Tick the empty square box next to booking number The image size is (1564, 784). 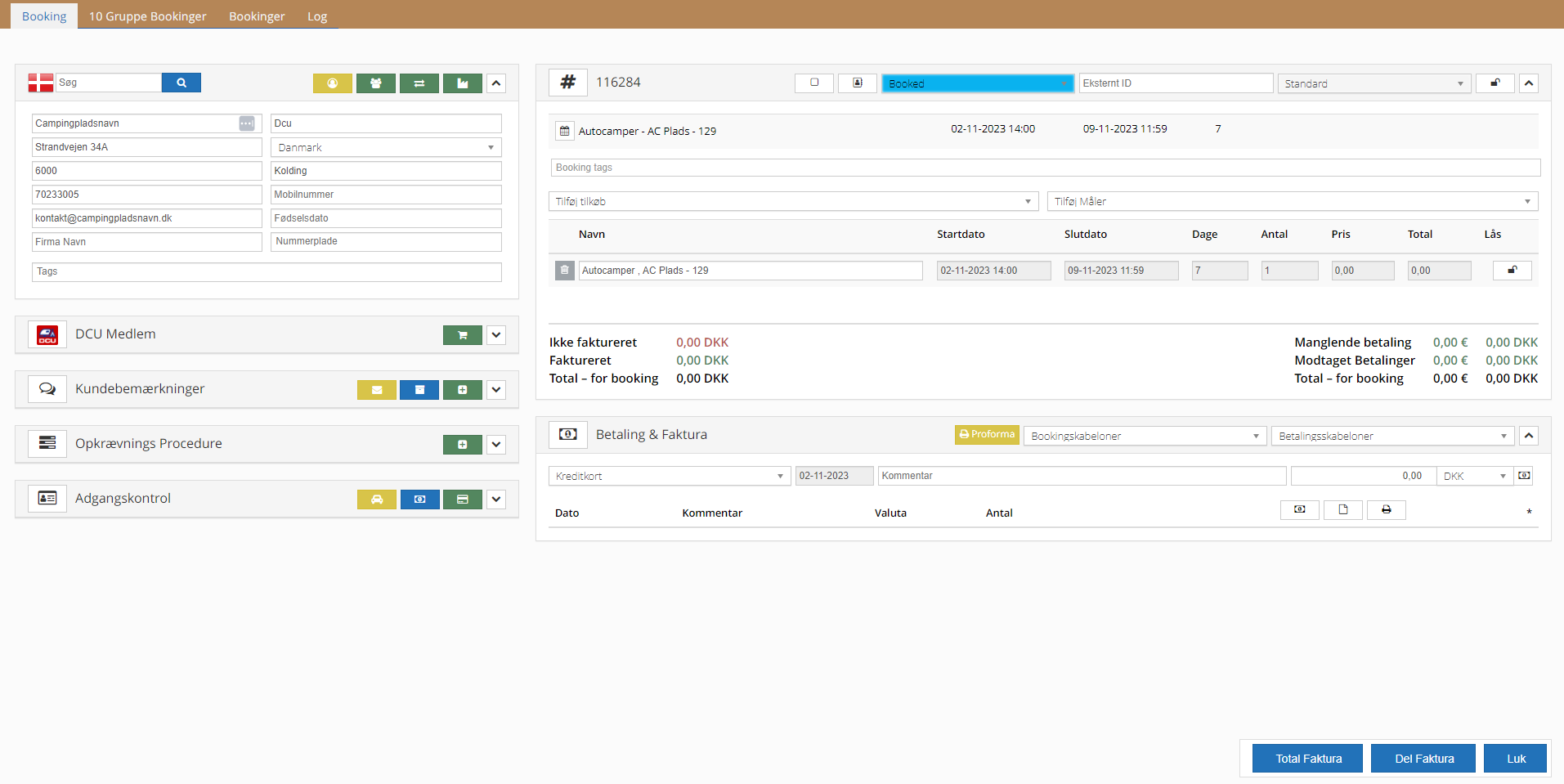[813, 83]
